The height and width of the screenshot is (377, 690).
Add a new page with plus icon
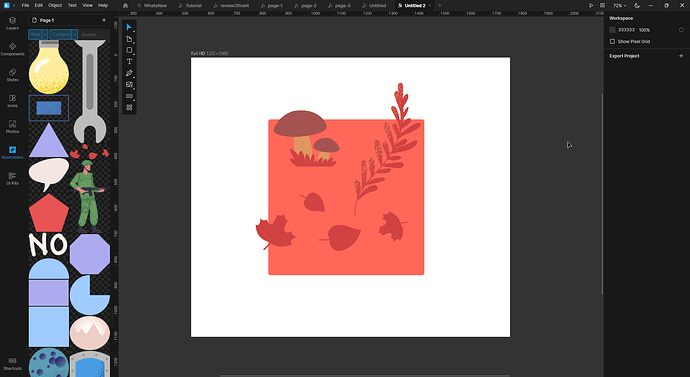(x=104, y=20)
